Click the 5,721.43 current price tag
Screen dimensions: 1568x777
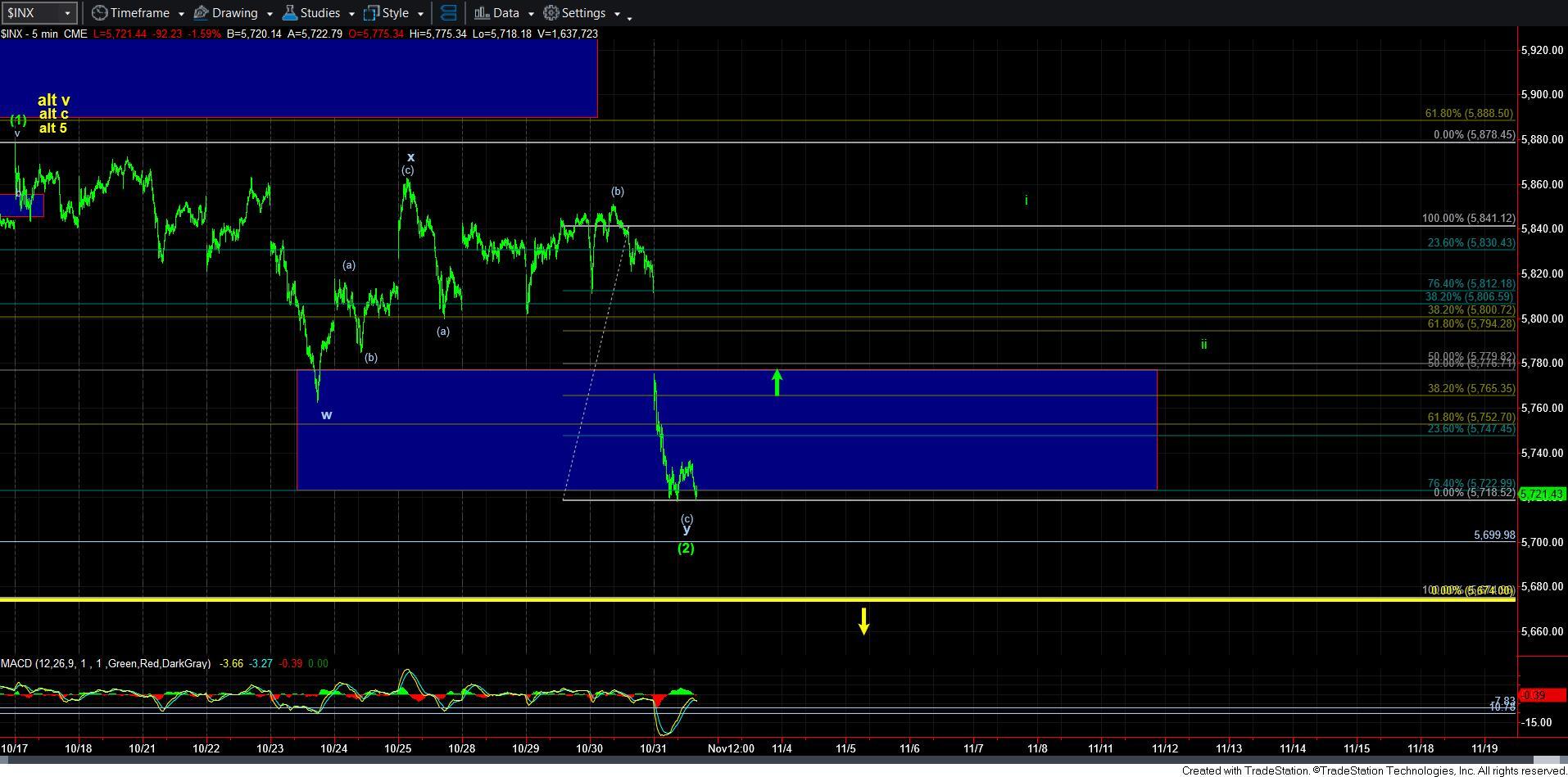click(1543, 494)
